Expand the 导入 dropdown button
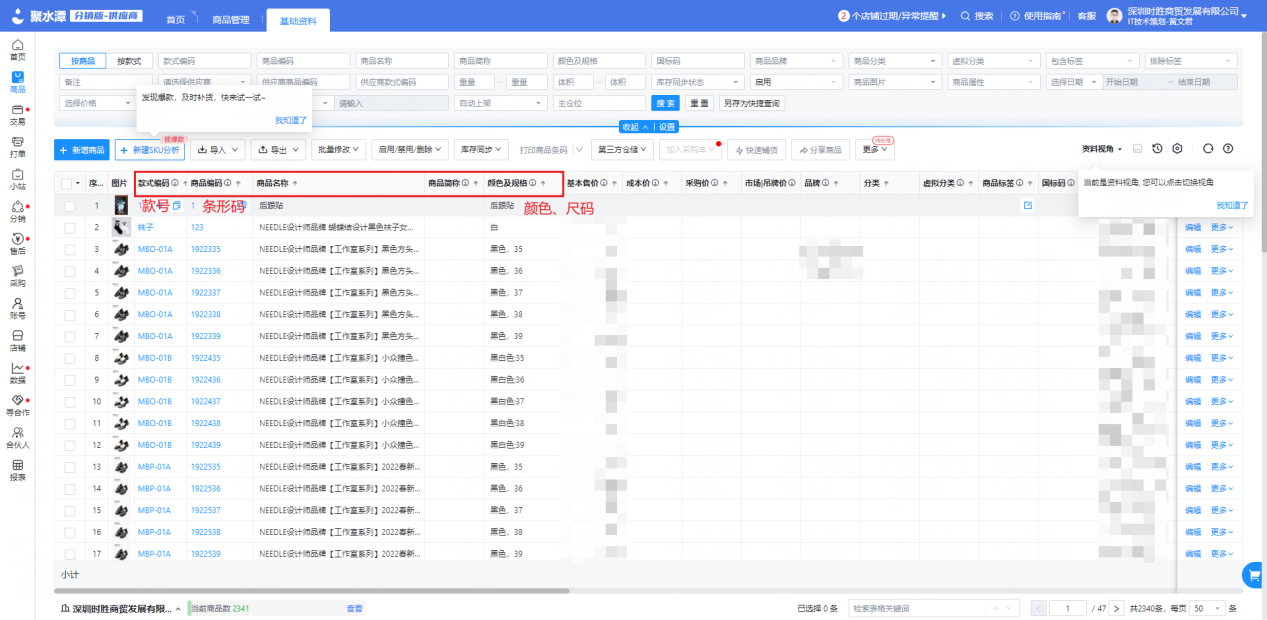 (x=218, y=149)
